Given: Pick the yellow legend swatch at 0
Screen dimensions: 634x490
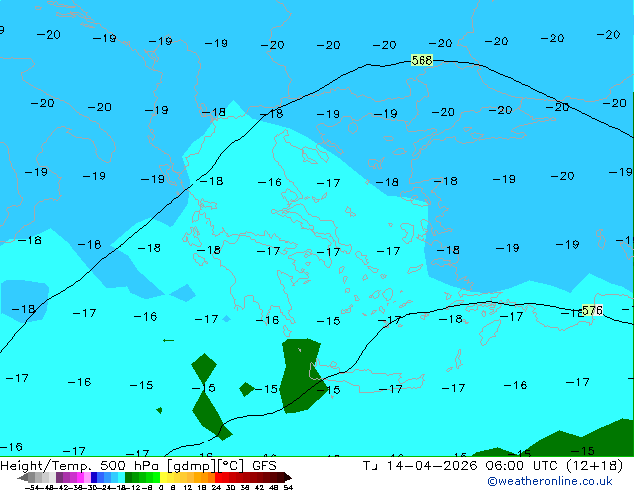Looking at the screenshot, I should 163,477.
